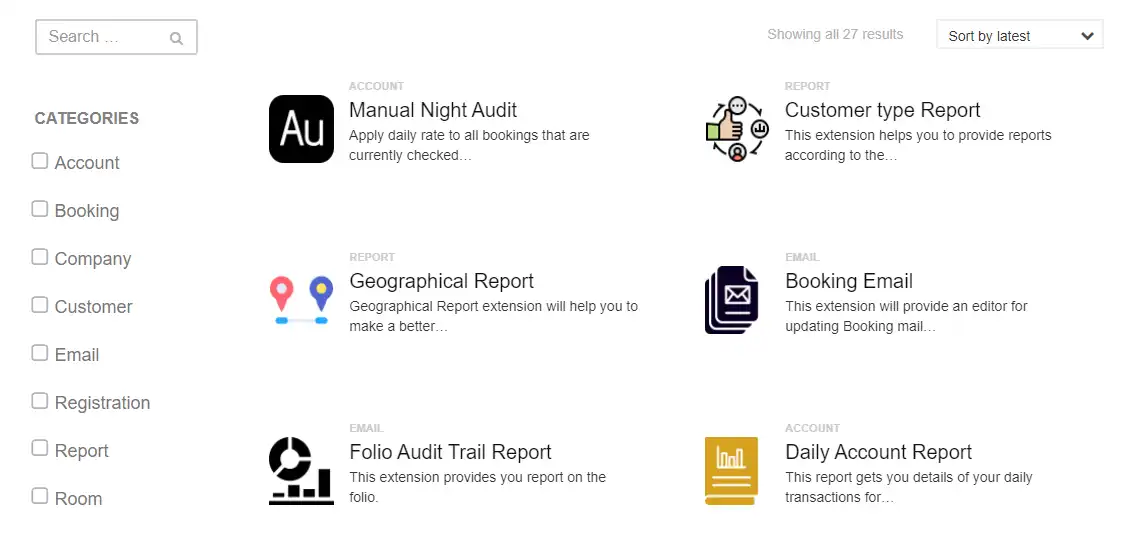Screen dimensions: 1142x534
Task: Click the EMAIL tag above Booking Email
Action: [x=802, y=257]
